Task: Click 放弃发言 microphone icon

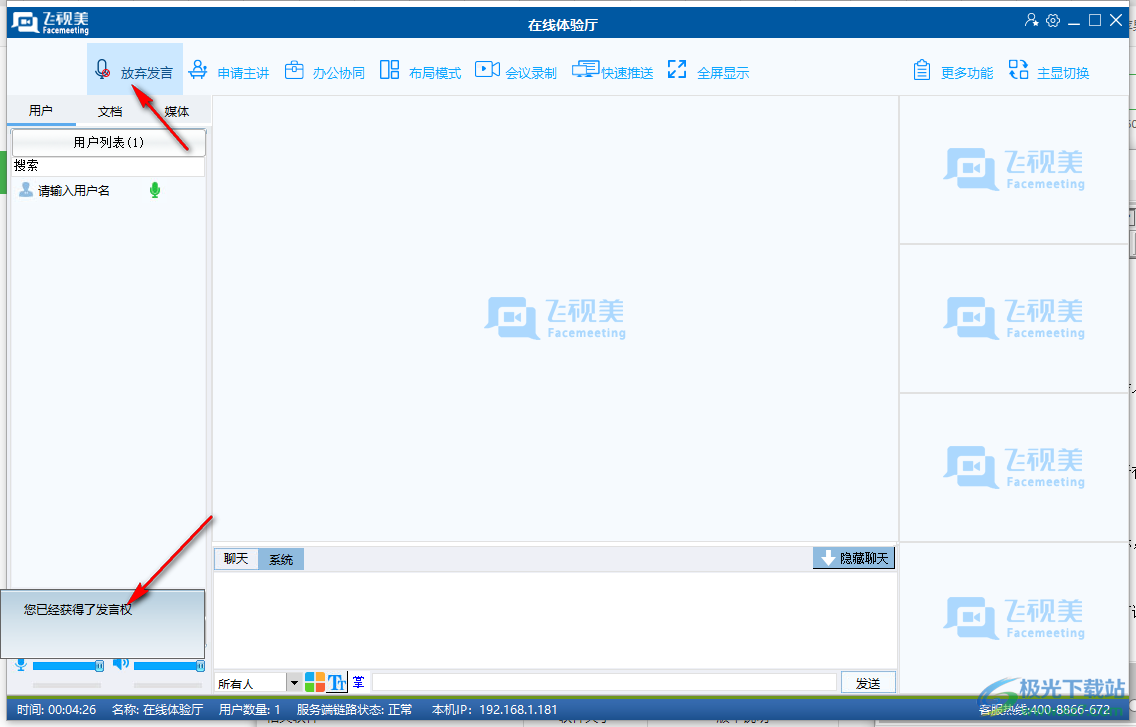Action: 102,70
